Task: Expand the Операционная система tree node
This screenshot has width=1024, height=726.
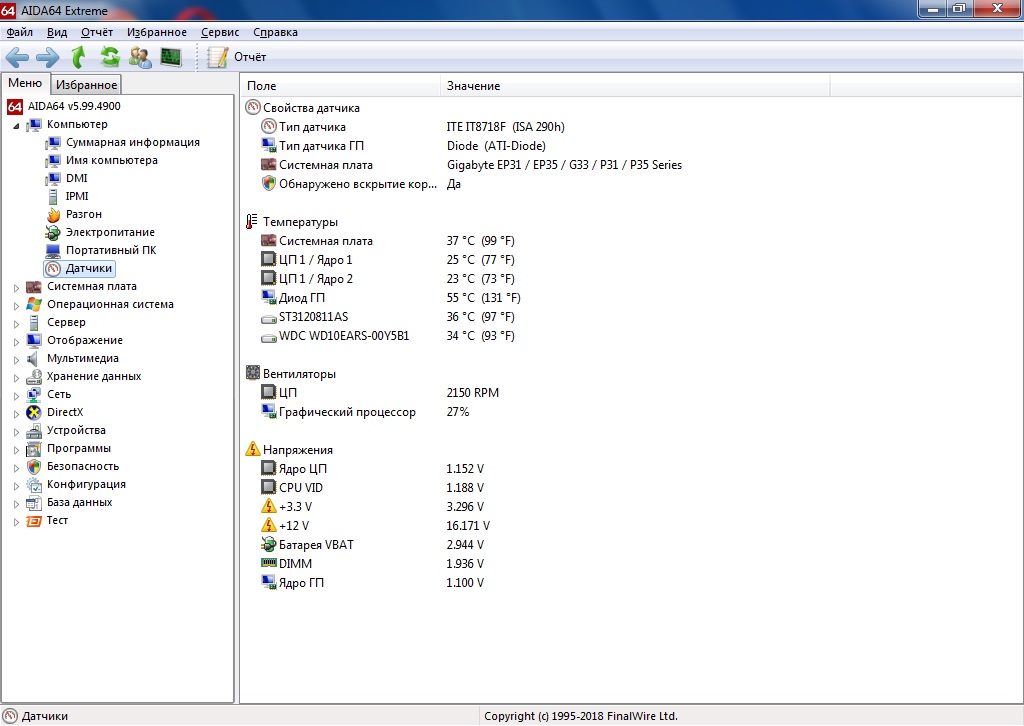Action: pos(16,305)
